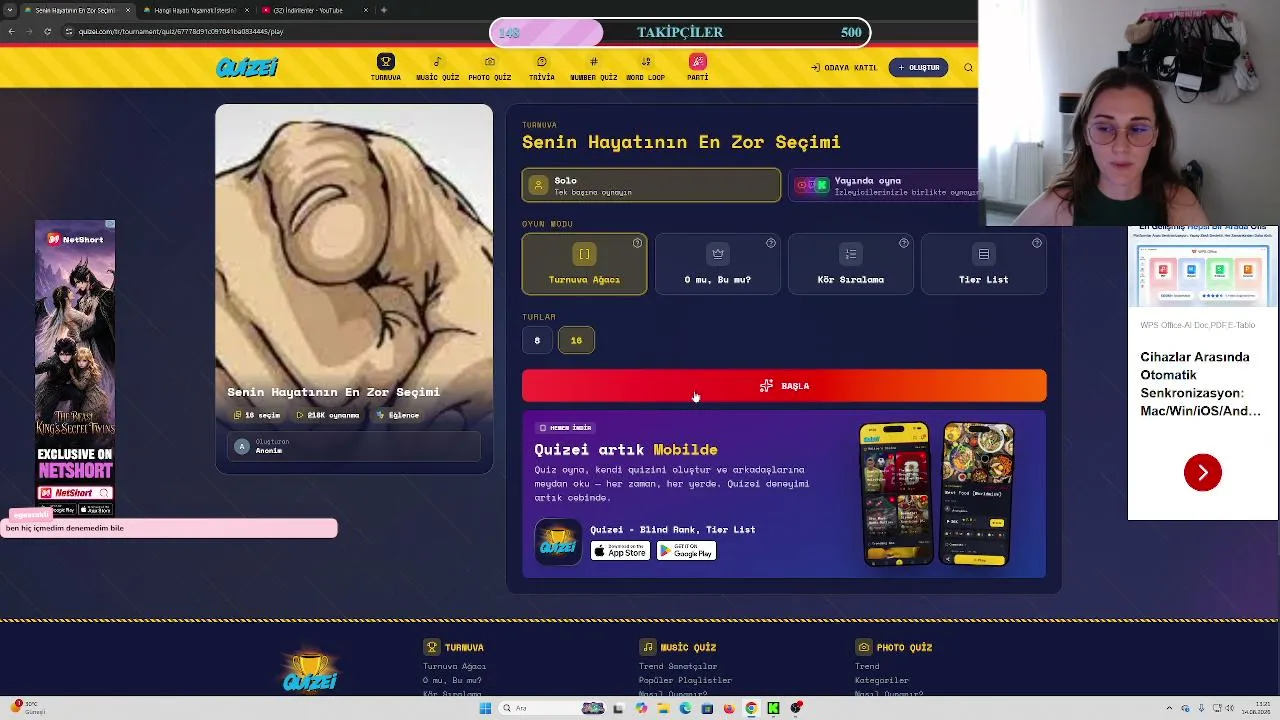This screenshot has height=720, width=1280.
Task: Open the Turnuva trophy icon in navbar
Action: tap(386, 62)
